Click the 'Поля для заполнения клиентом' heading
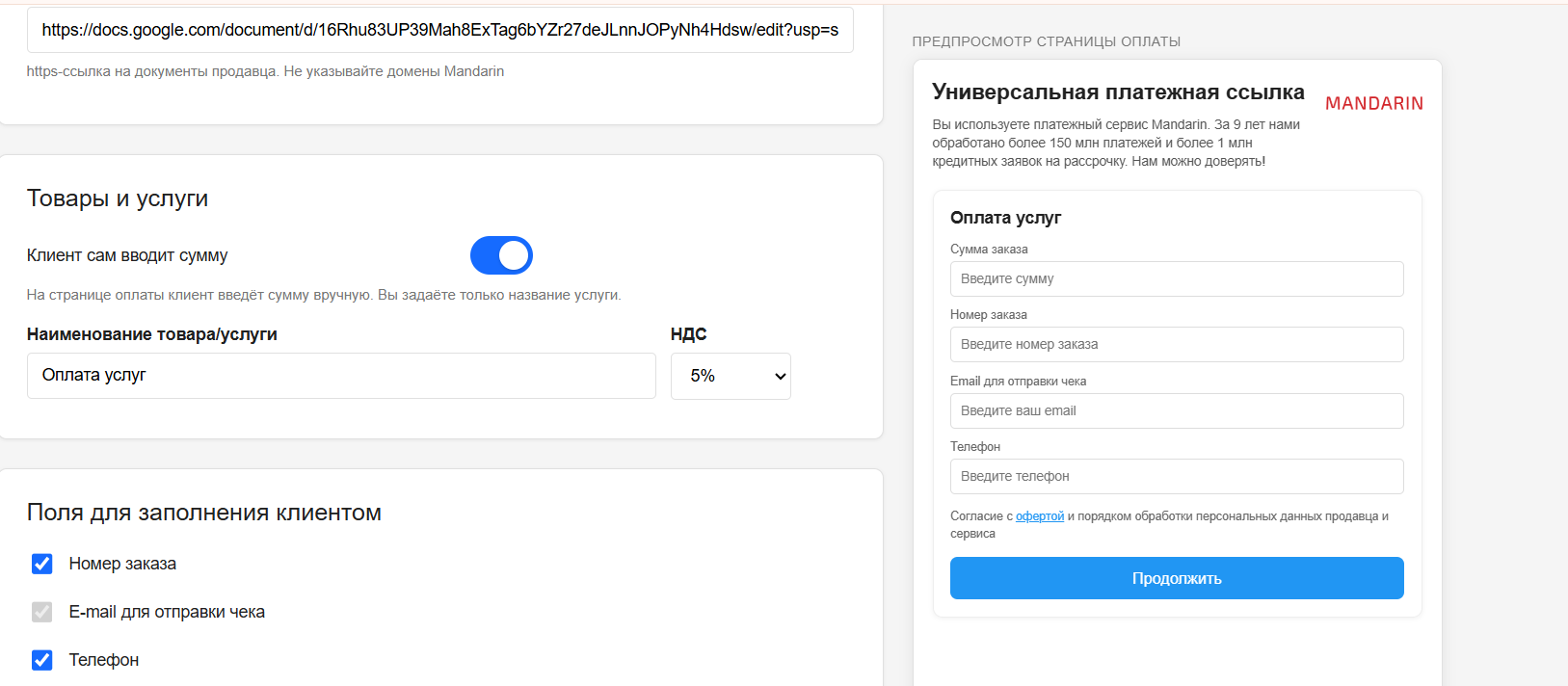The image size is (1568, 686). coord(204,513)
